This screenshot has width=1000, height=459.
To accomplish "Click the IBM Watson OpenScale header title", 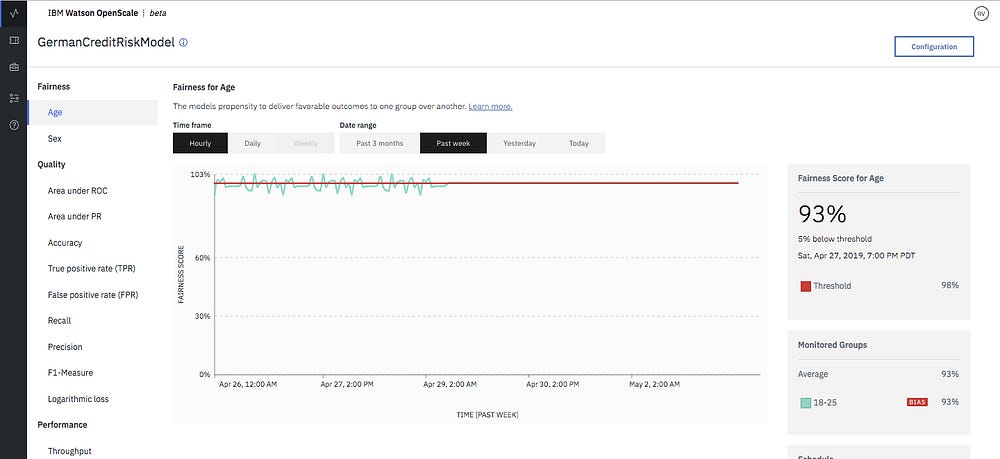I will [92, 13].
